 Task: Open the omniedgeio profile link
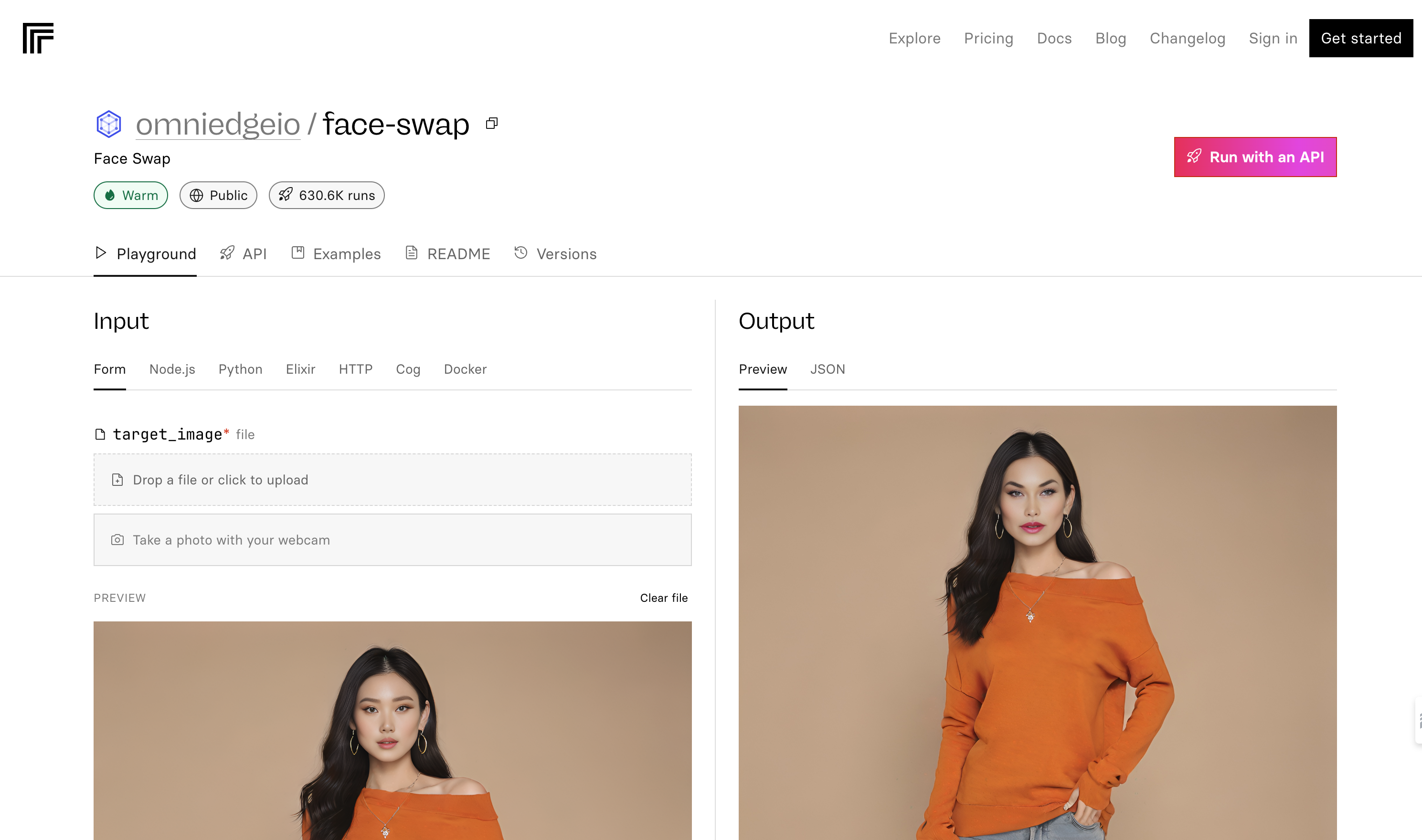click(x=218, y=124)
